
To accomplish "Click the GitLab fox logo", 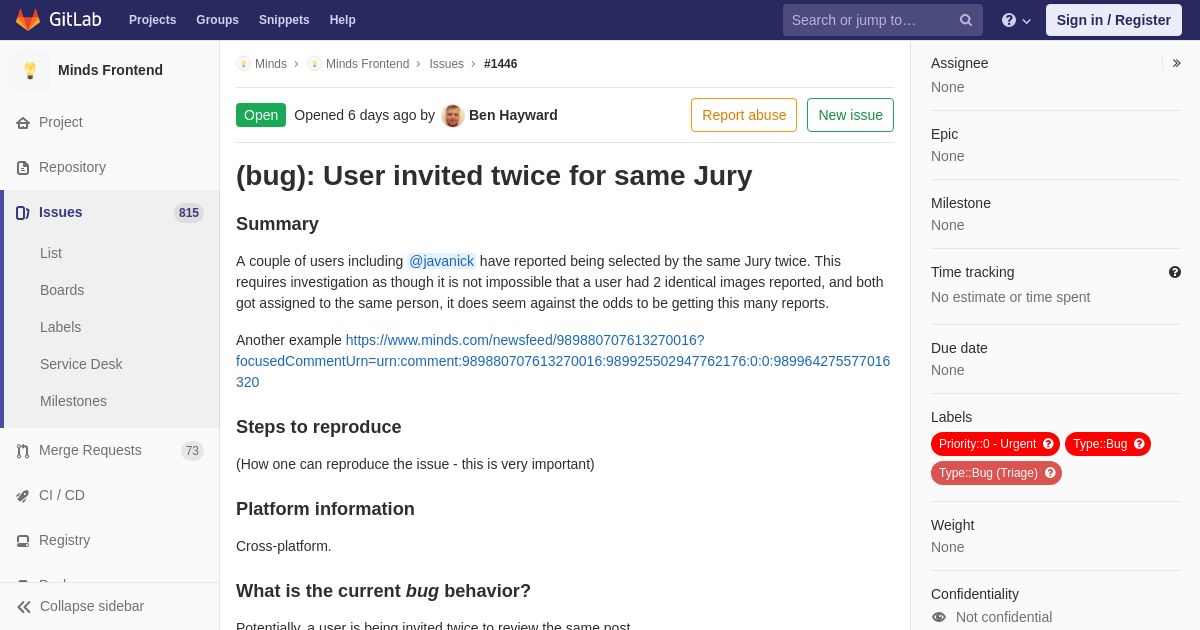I will click(28, 20).
